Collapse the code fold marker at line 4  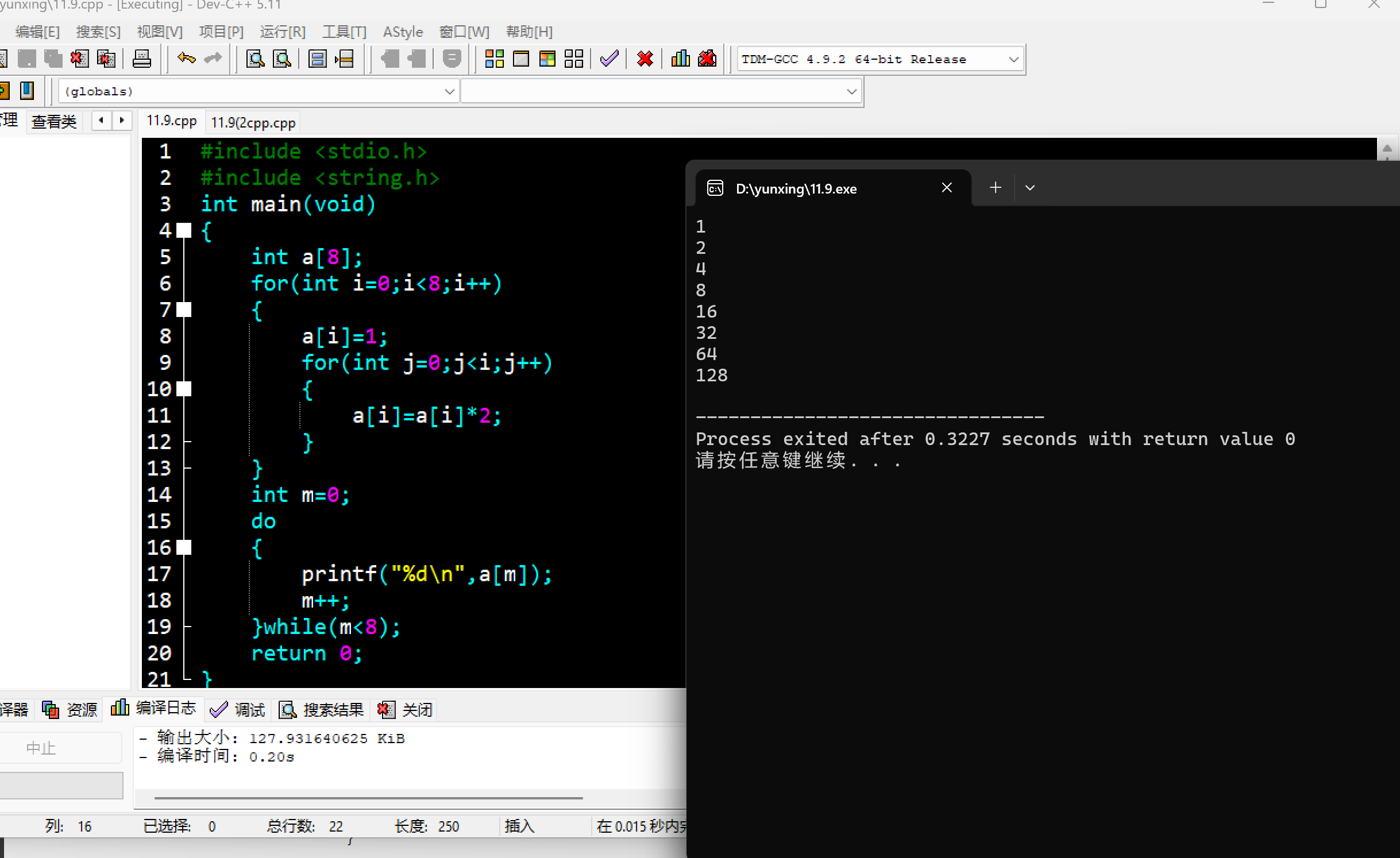point(184,230)
